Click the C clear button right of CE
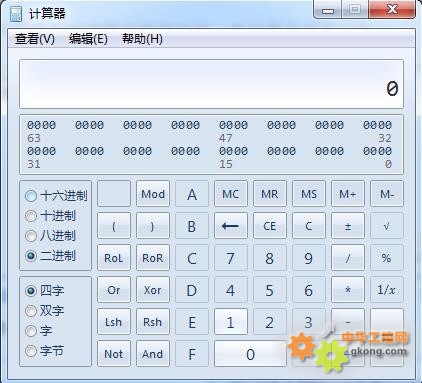 (309, 226)
